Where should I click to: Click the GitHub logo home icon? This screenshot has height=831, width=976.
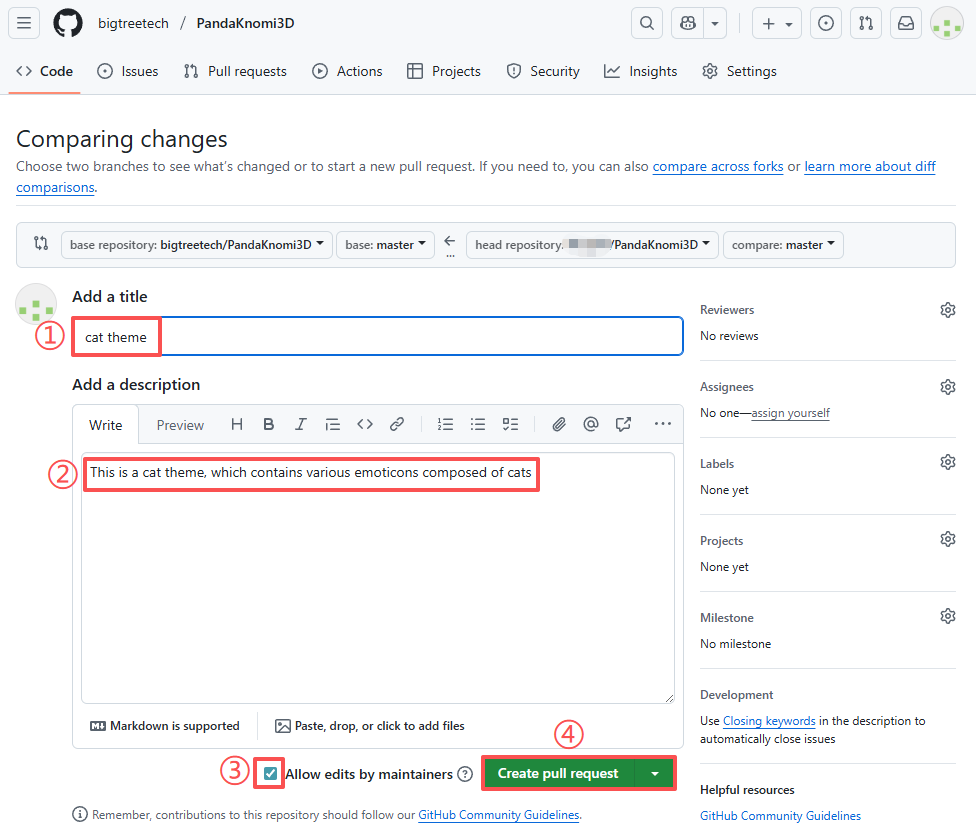(x=68, y=24)
